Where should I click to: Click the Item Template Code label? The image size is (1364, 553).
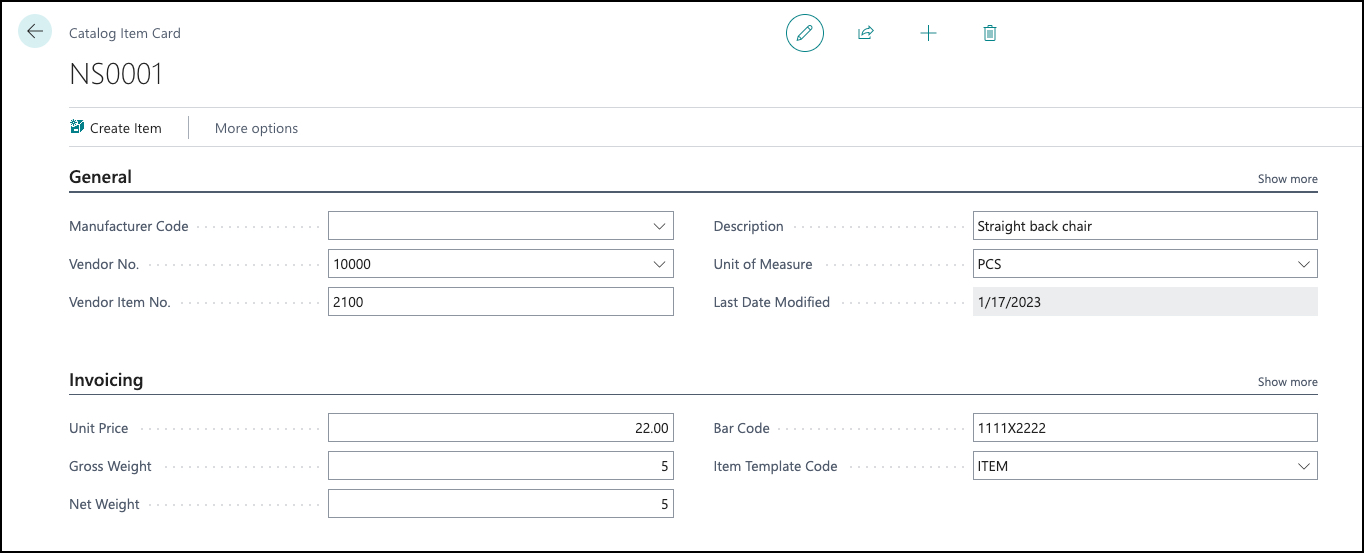pyautogui.click(x=775, y=466)
